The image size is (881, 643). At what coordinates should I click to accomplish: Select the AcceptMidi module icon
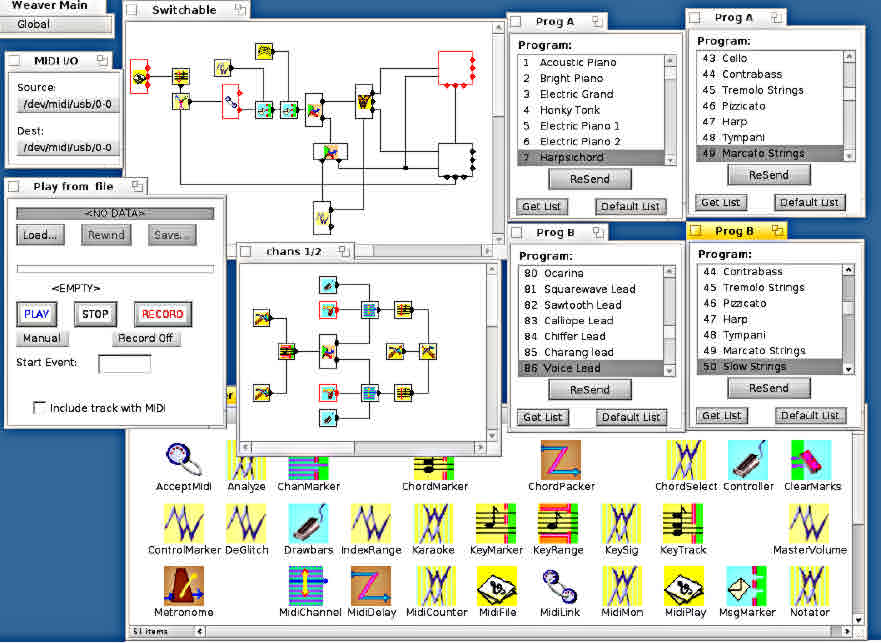click(x=183, y=460)
